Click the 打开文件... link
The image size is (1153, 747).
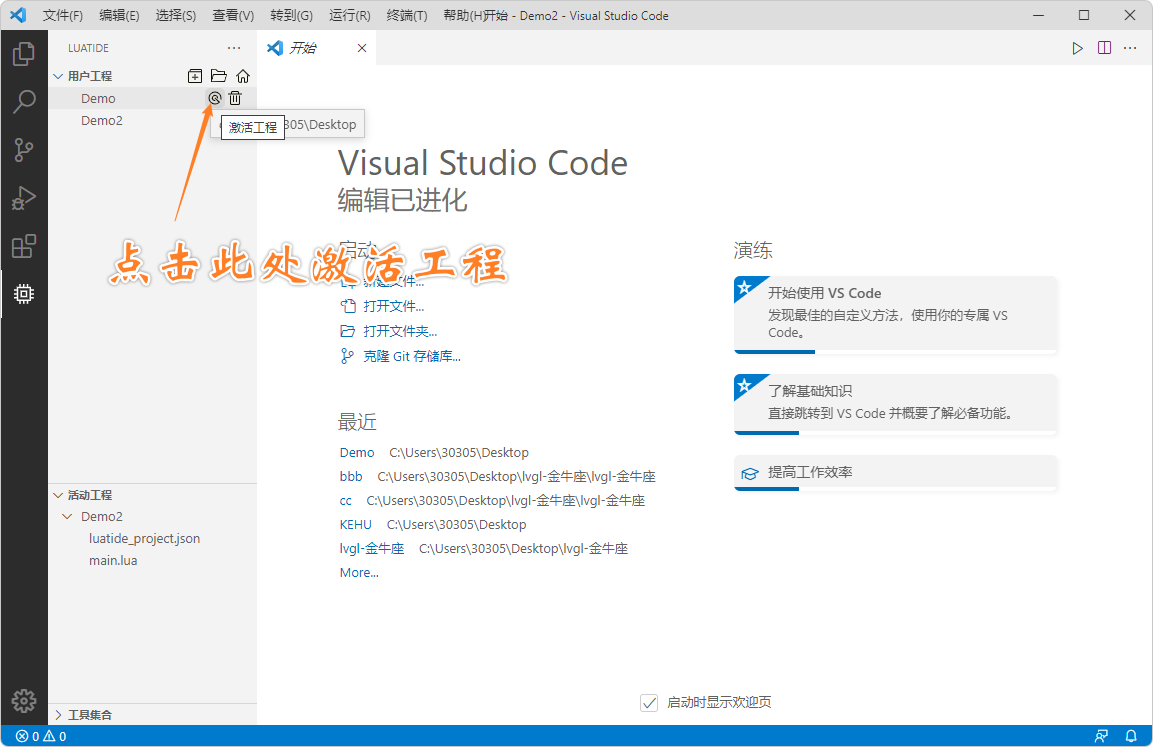pos(393,306)
